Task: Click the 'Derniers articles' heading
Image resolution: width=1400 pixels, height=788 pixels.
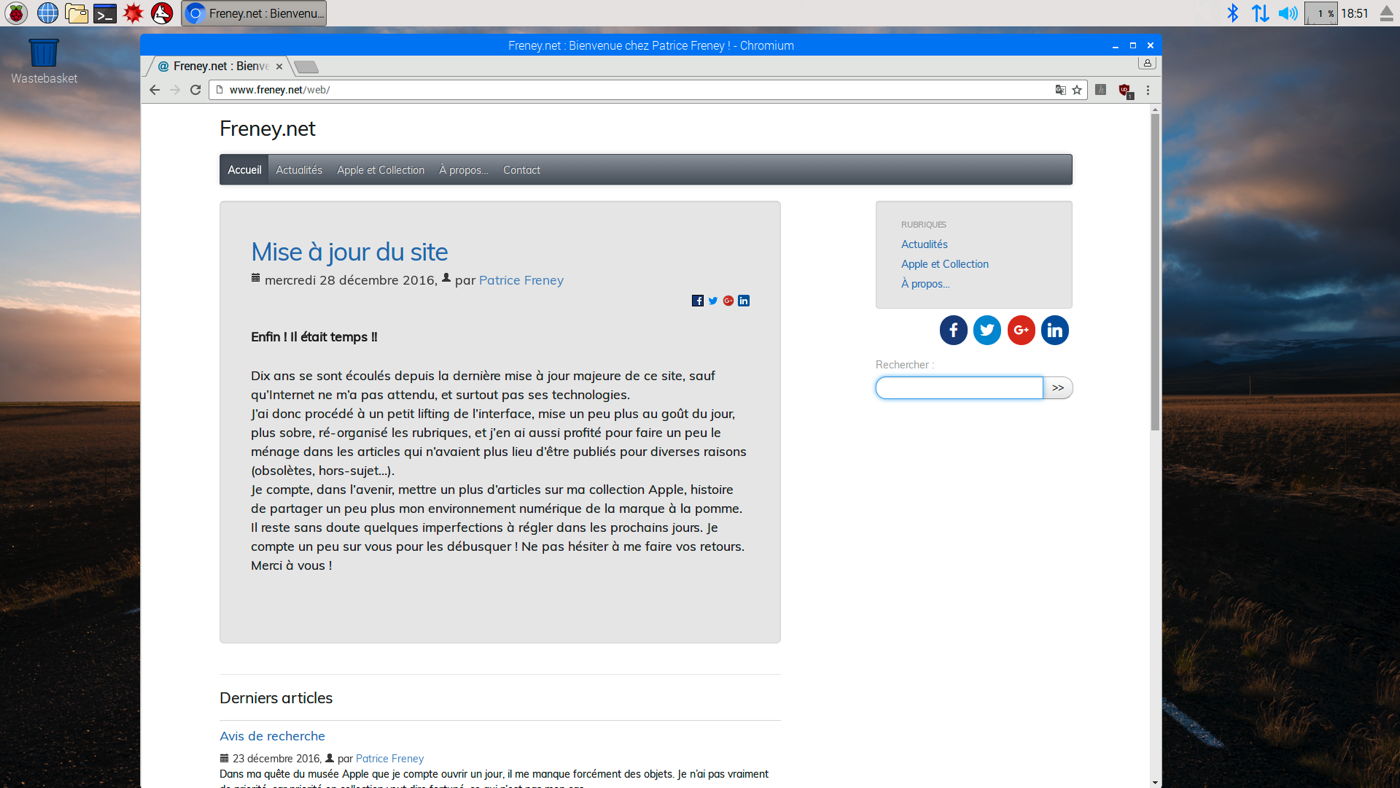Action: coord(276,698)
